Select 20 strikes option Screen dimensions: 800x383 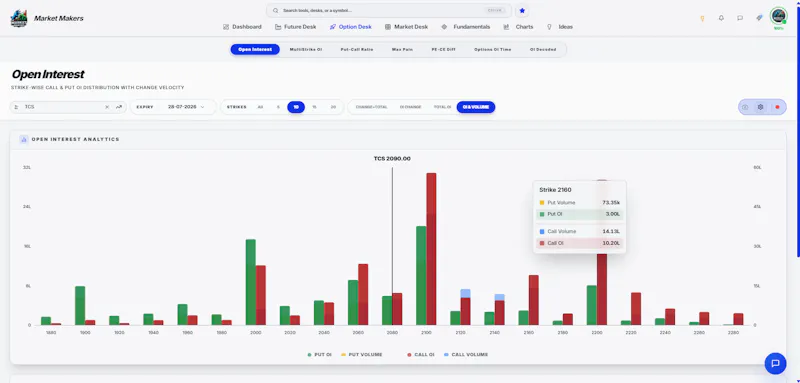[333, 107]
